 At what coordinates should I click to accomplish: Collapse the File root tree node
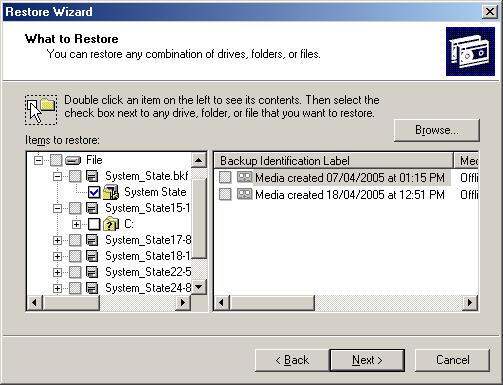[x=38, y=160]
